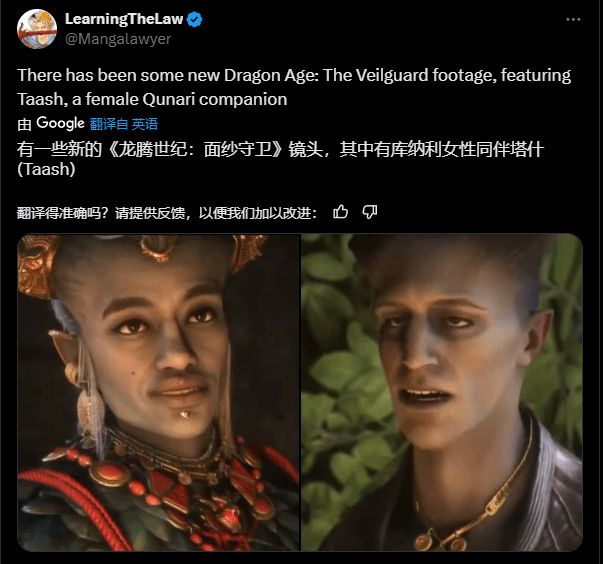Open the LearningTheLaw profile avatar
603x564 pixels.
click(37, 29)
